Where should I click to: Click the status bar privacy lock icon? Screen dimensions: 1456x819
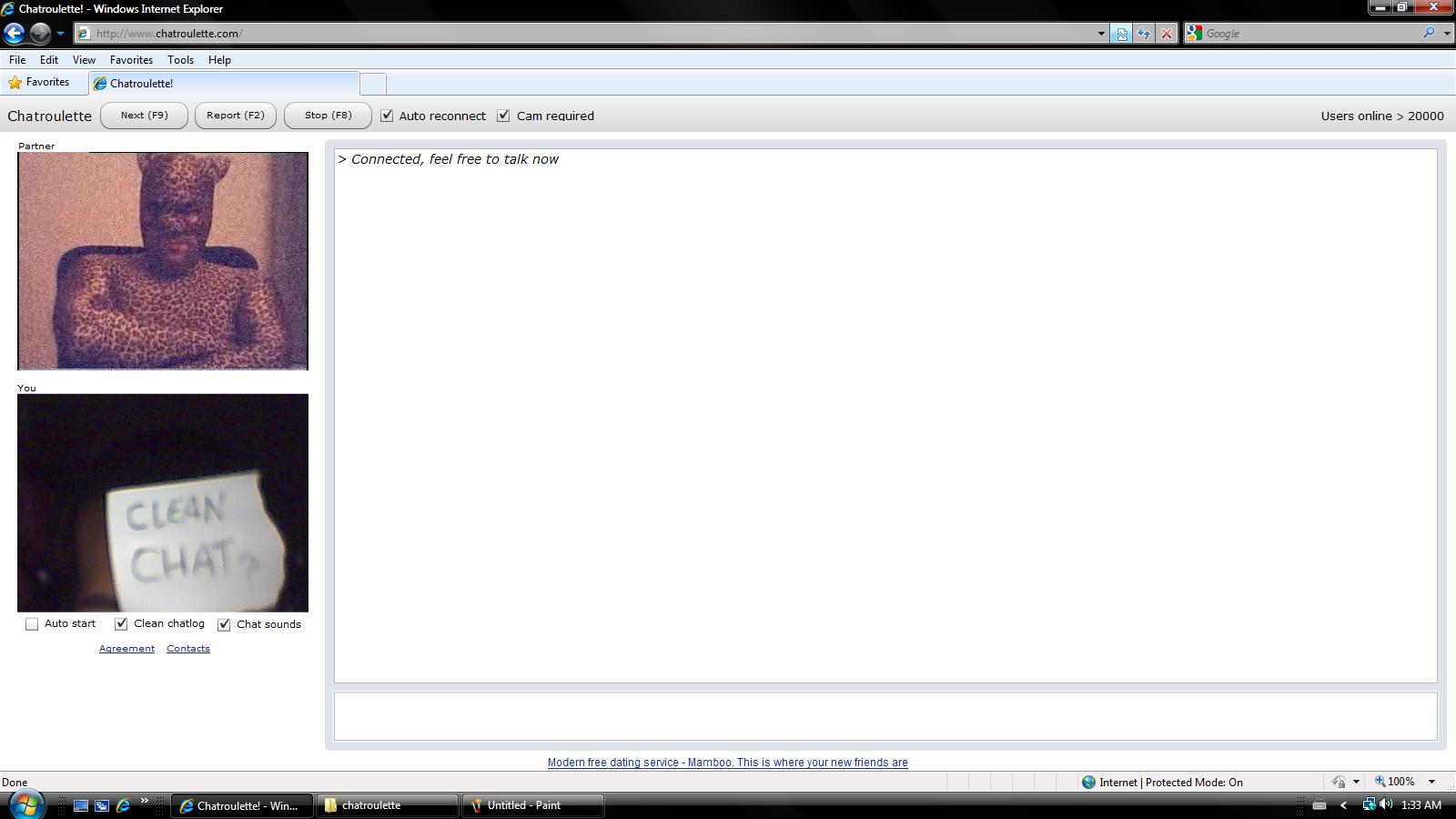click(x=1339, y=782)
